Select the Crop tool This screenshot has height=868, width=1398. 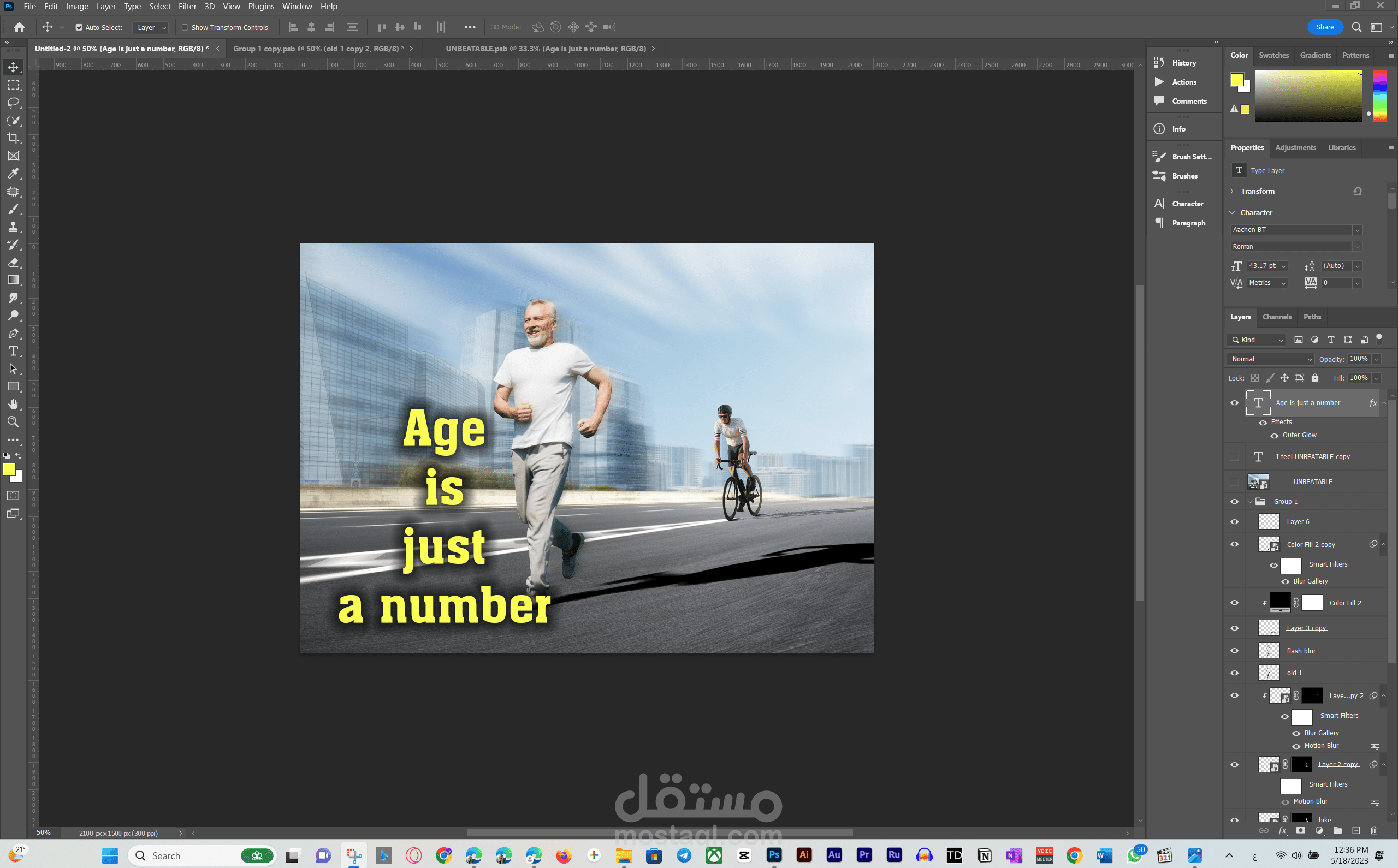pyautogui.click(x=13, y=138)
